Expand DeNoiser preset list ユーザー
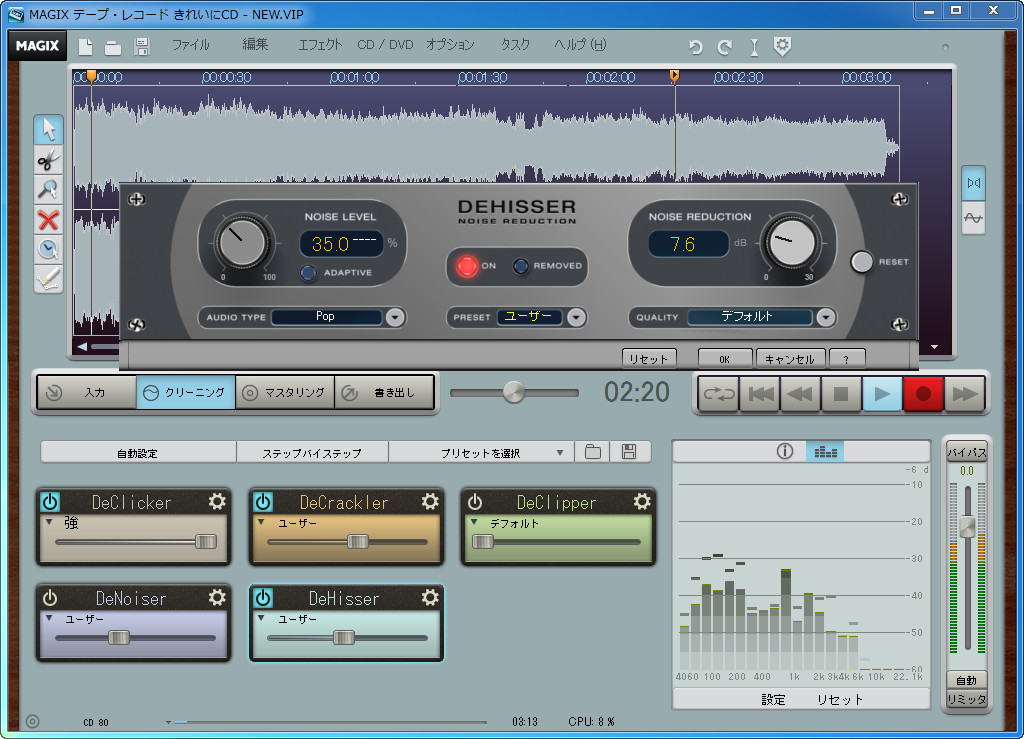 [x=50, y=618]
